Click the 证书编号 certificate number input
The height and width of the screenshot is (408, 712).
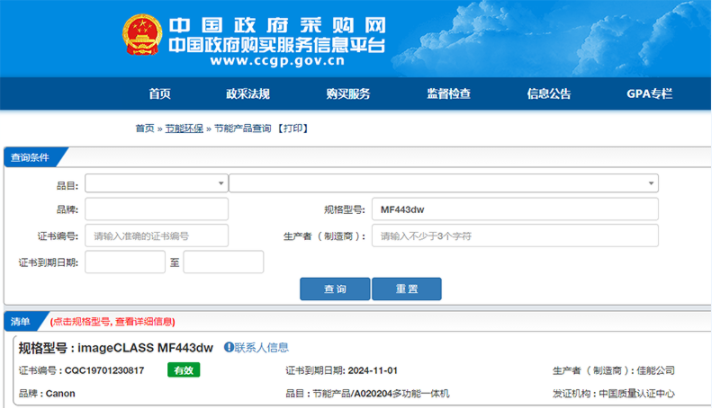156,236
